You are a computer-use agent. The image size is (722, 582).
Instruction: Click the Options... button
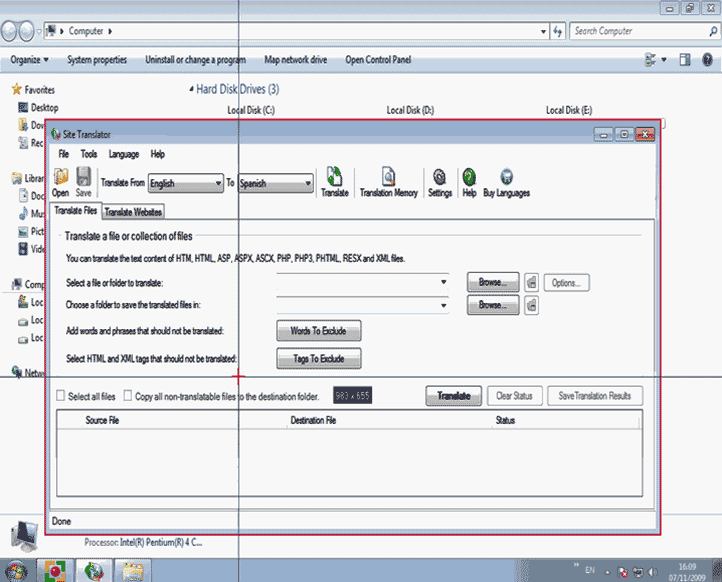(566, 283)
